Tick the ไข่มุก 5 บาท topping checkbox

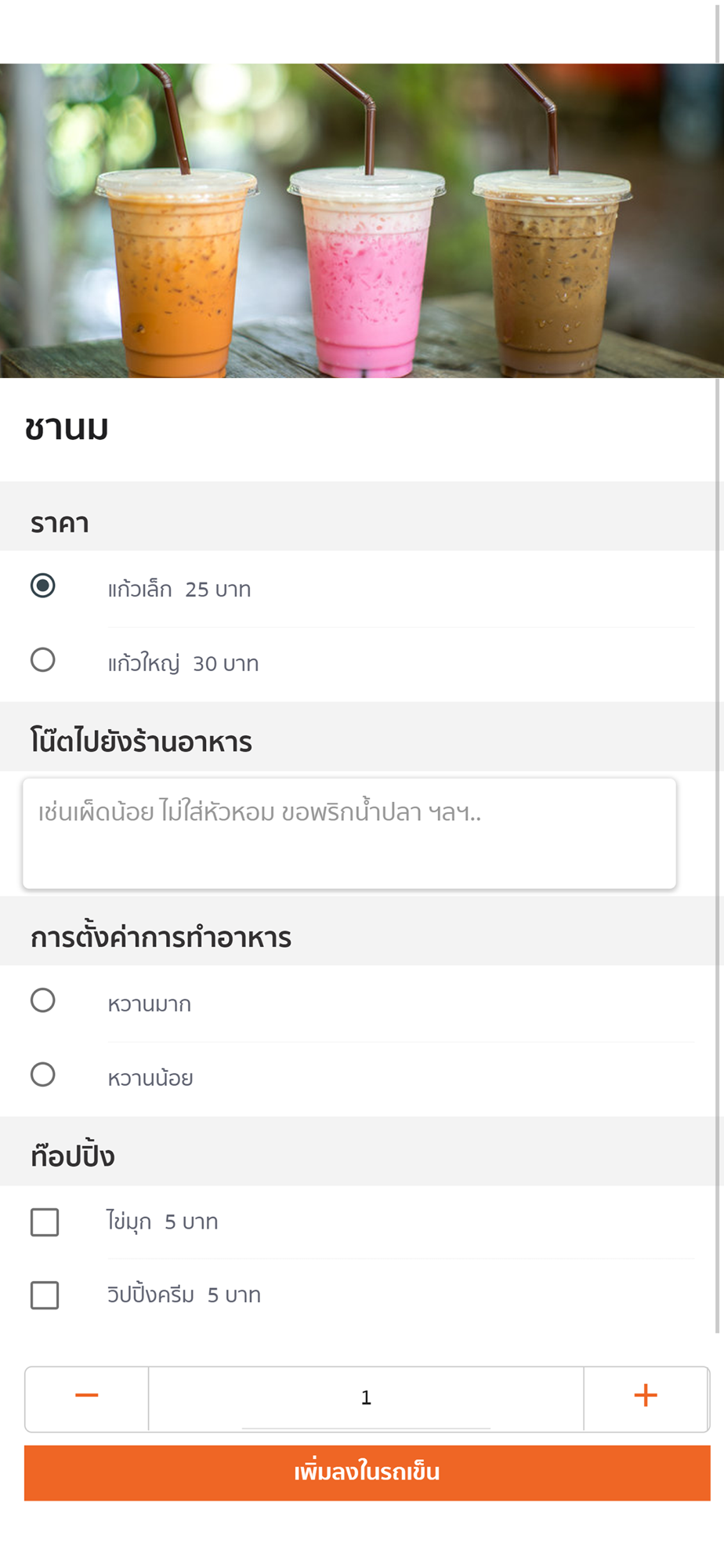coord(45,1222)
